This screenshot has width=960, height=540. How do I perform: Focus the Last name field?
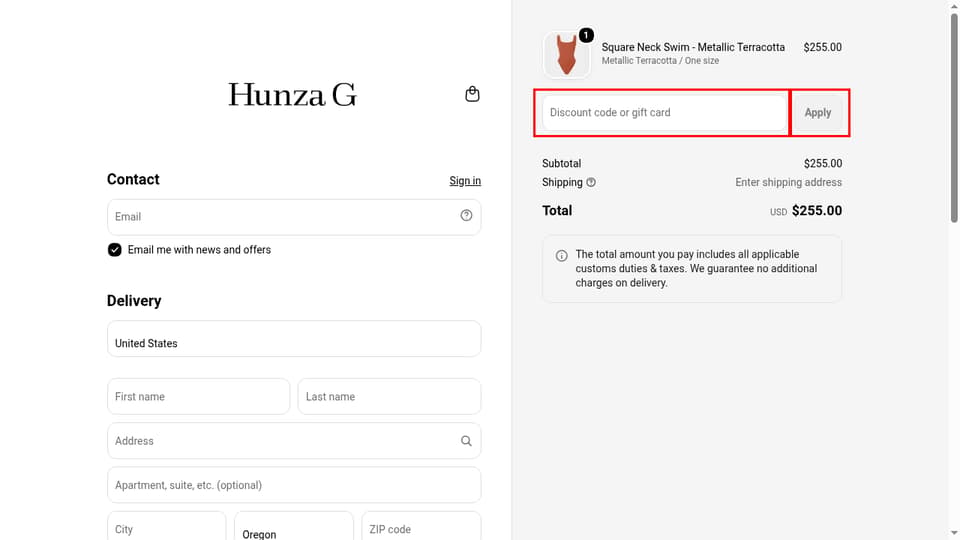point(389,397)
